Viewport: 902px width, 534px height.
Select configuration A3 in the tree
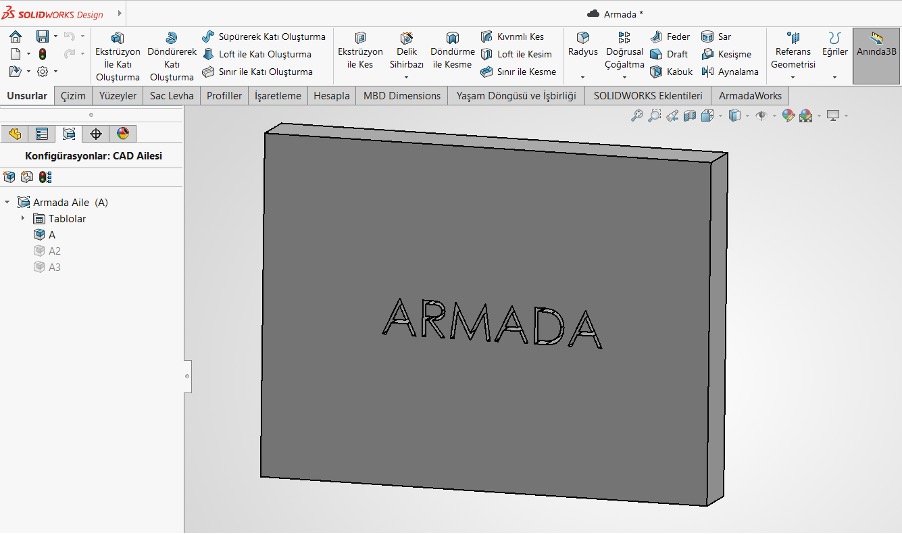47,267
